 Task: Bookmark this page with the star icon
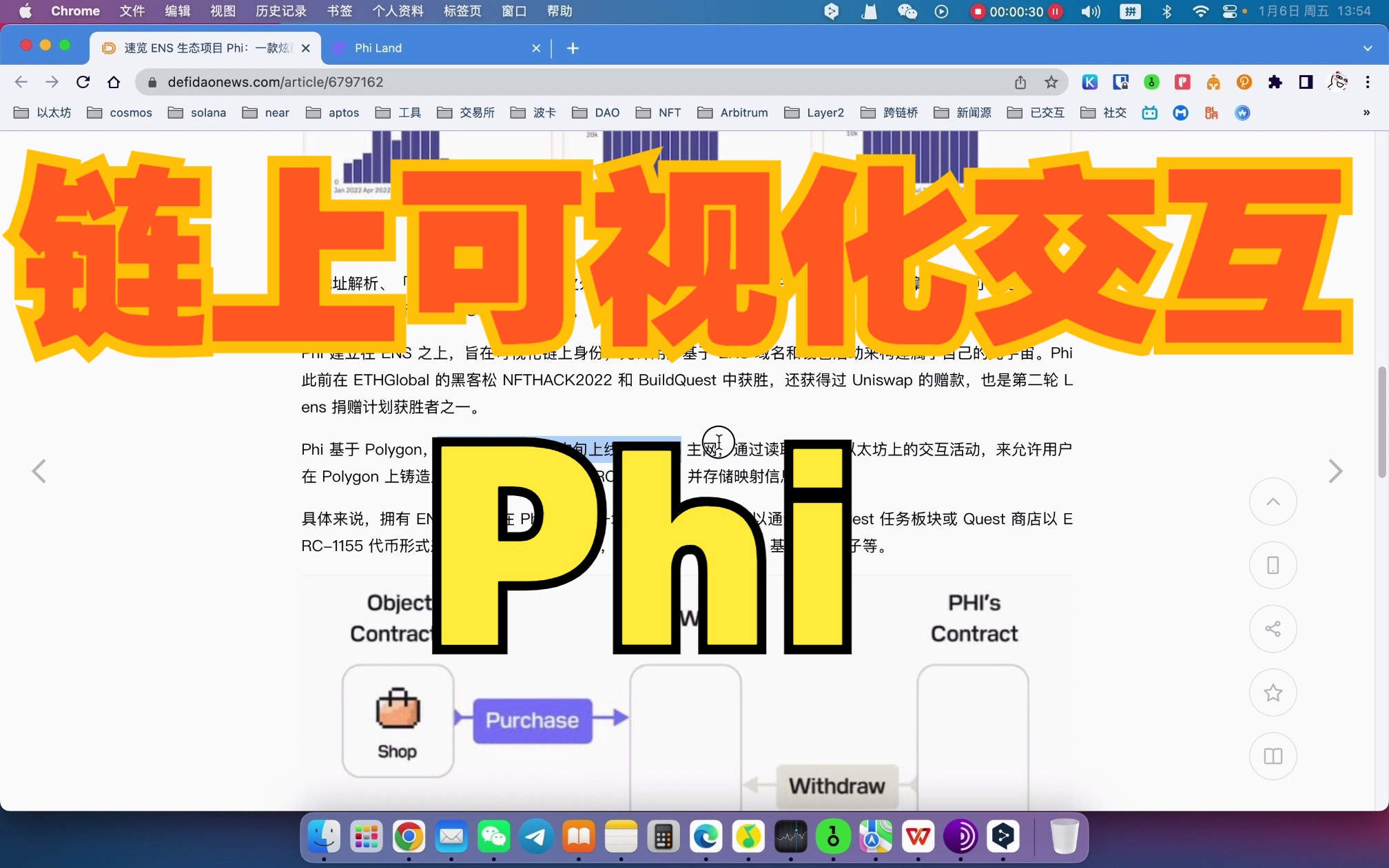pos(1051,82)
